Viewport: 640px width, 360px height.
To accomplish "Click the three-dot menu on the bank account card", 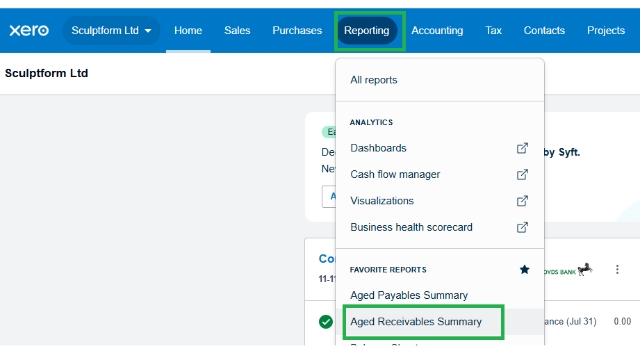I will 617,269.
